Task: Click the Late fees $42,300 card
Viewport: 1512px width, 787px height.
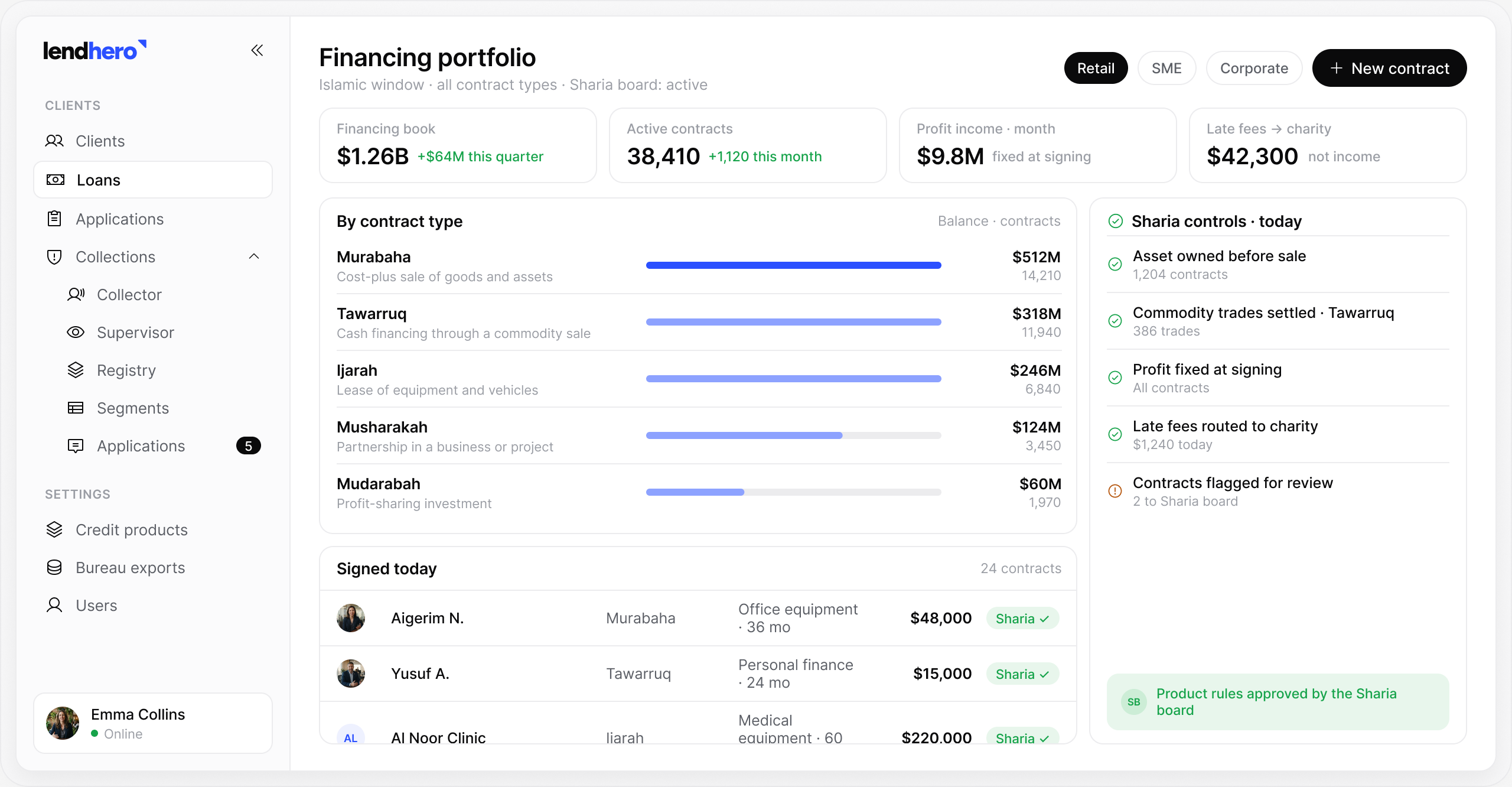Action: click(1328, 145)
